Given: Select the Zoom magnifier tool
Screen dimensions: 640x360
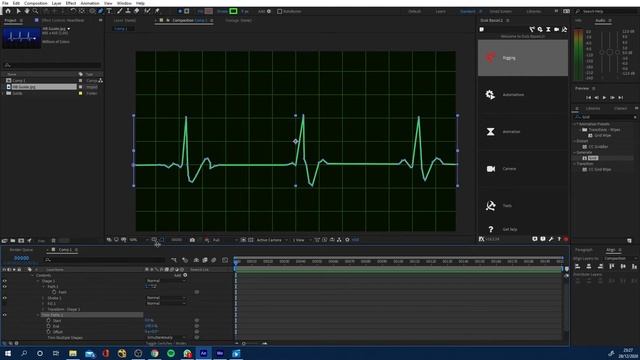Looking at the screenshot, I should click(x=36, y=11).
